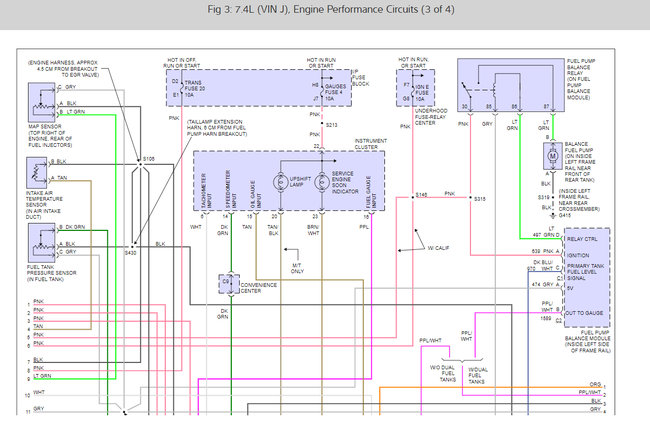The width and height of the screenshot is (650, 429).
Task: Click the WHT wire label at pin 10
Action: point(39,392)
